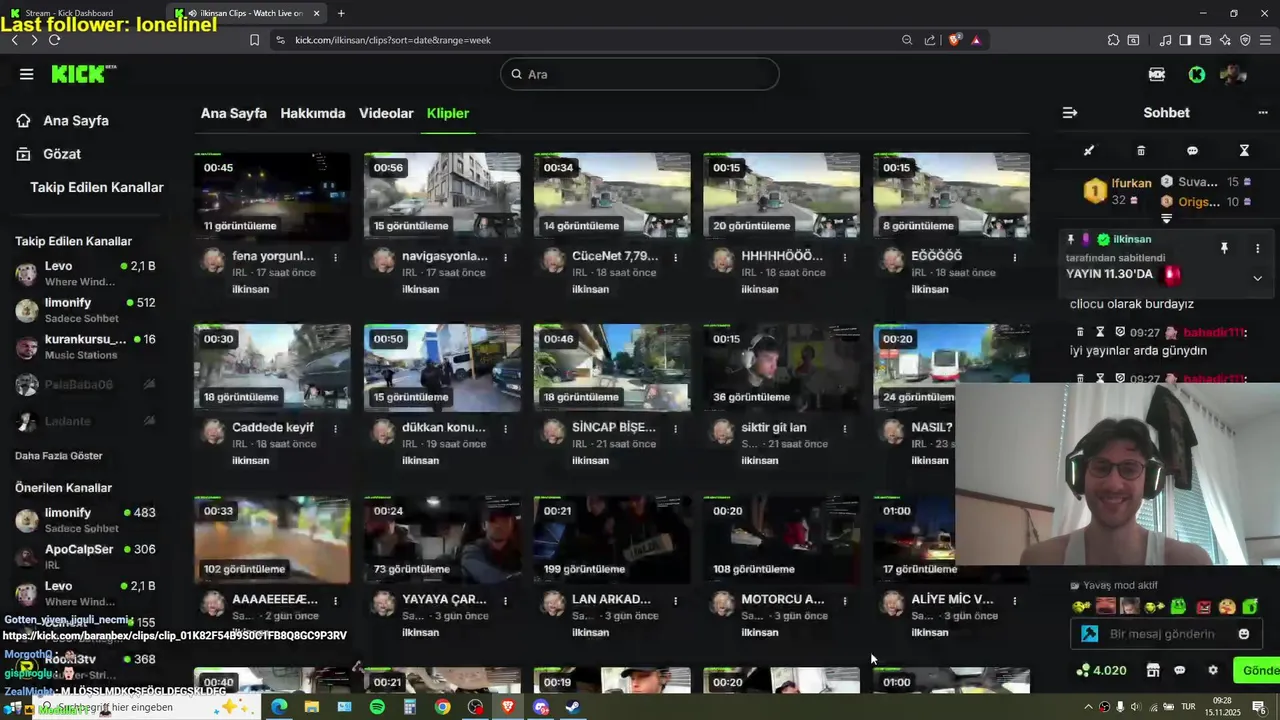This screenshot has width=1280, height=720.
Task: Click the icon left of the green Kick icon
Action: (x=1157, y=74)
